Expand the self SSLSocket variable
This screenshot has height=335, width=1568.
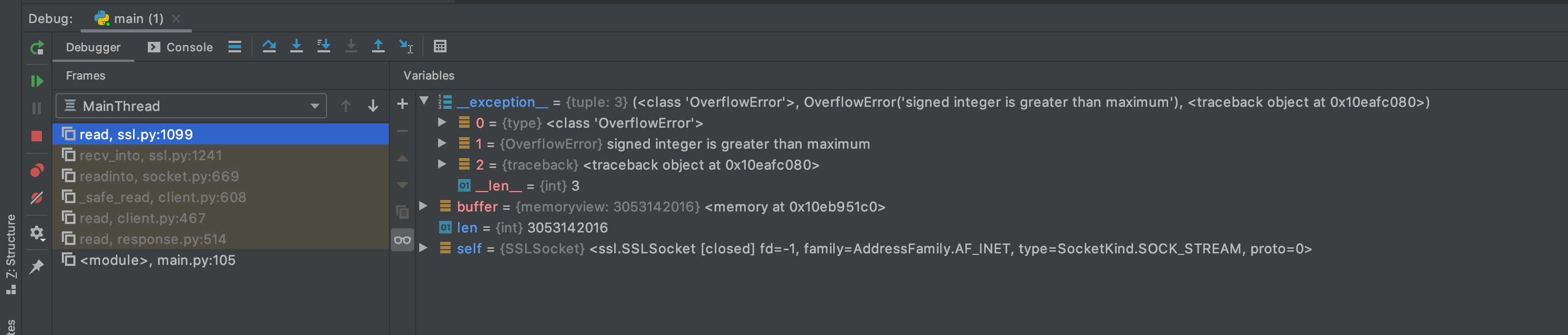tap(423, 249)
